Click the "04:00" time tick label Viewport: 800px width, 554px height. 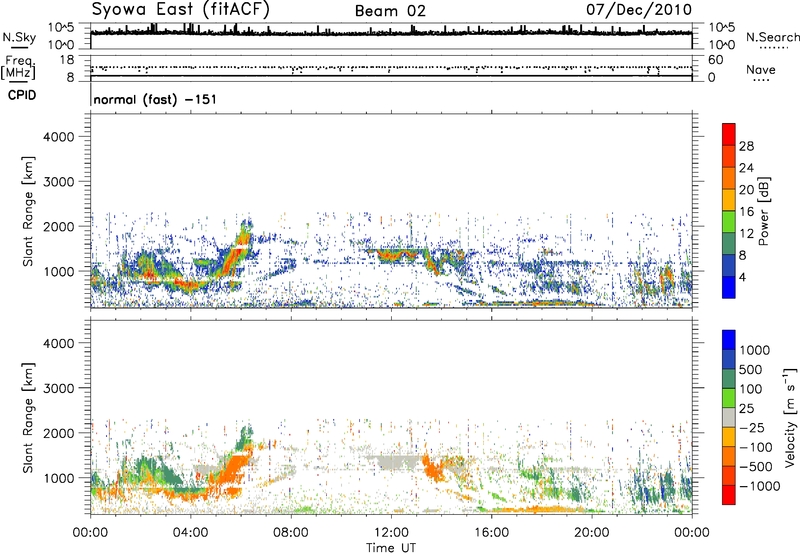(190, 533)
